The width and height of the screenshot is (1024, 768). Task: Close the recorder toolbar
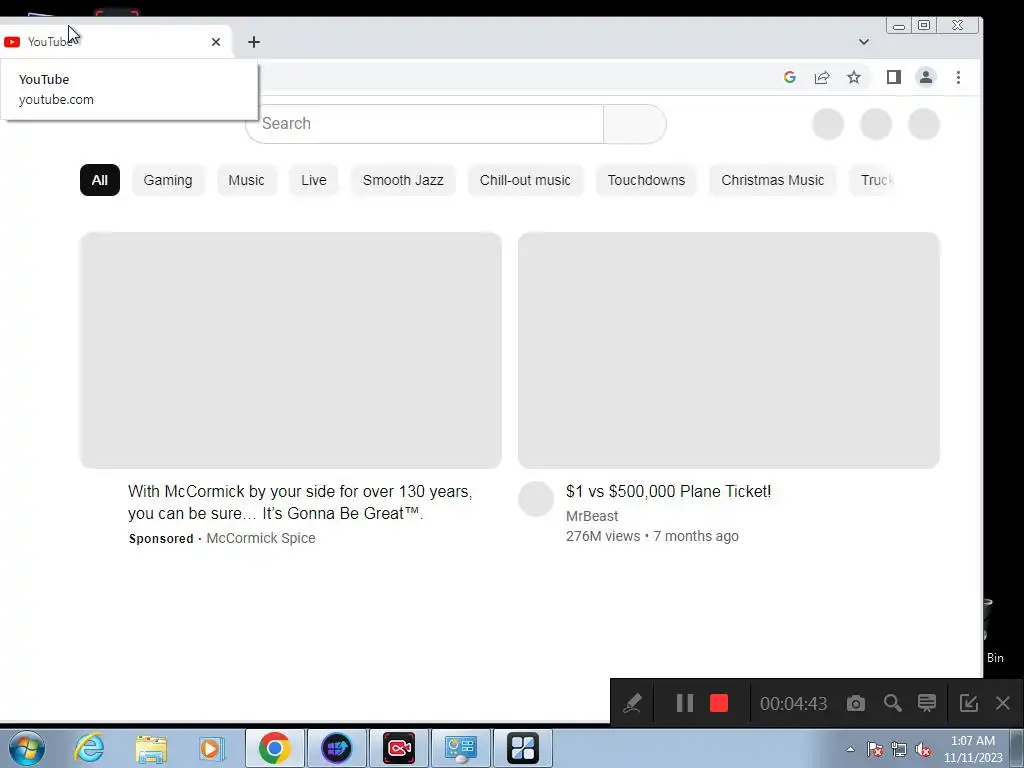(1003, 703)
